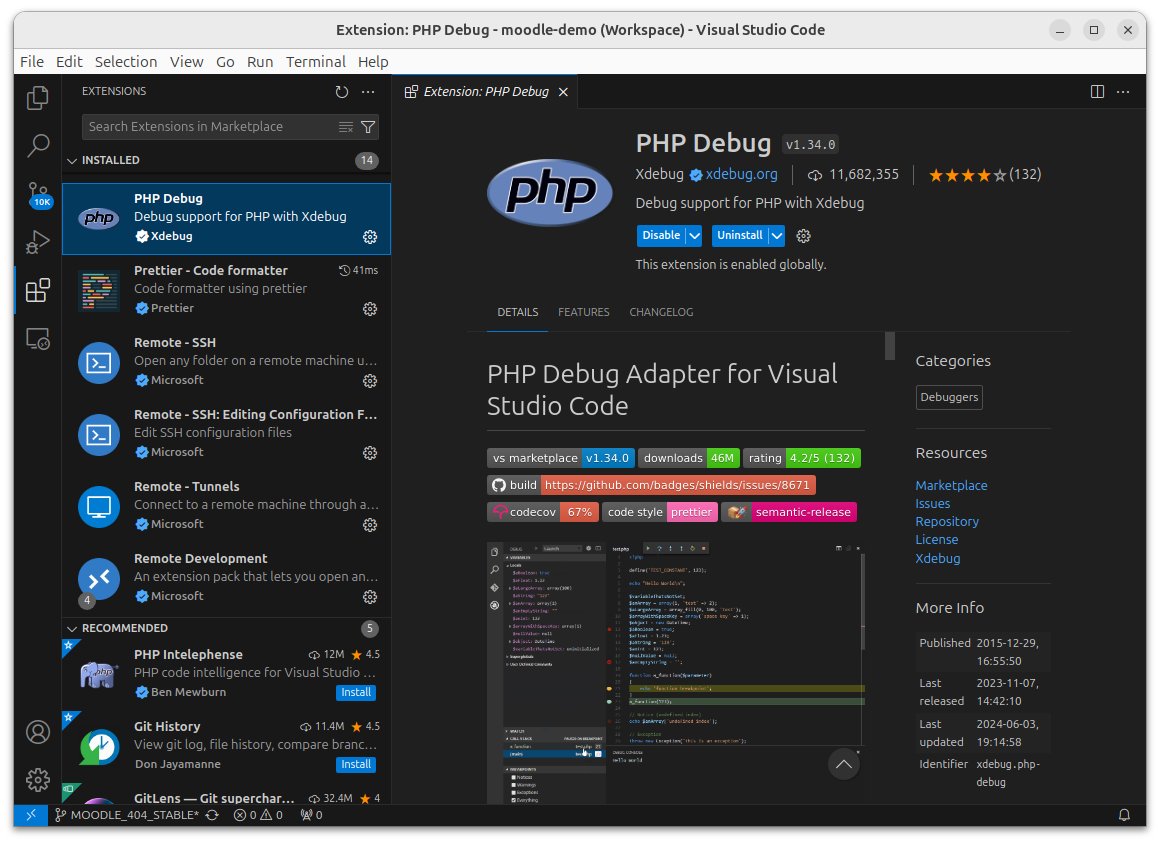Screen dimensions: 1160x843
Task: Select the Extensions view icon
Action: [x=38, y=290]
